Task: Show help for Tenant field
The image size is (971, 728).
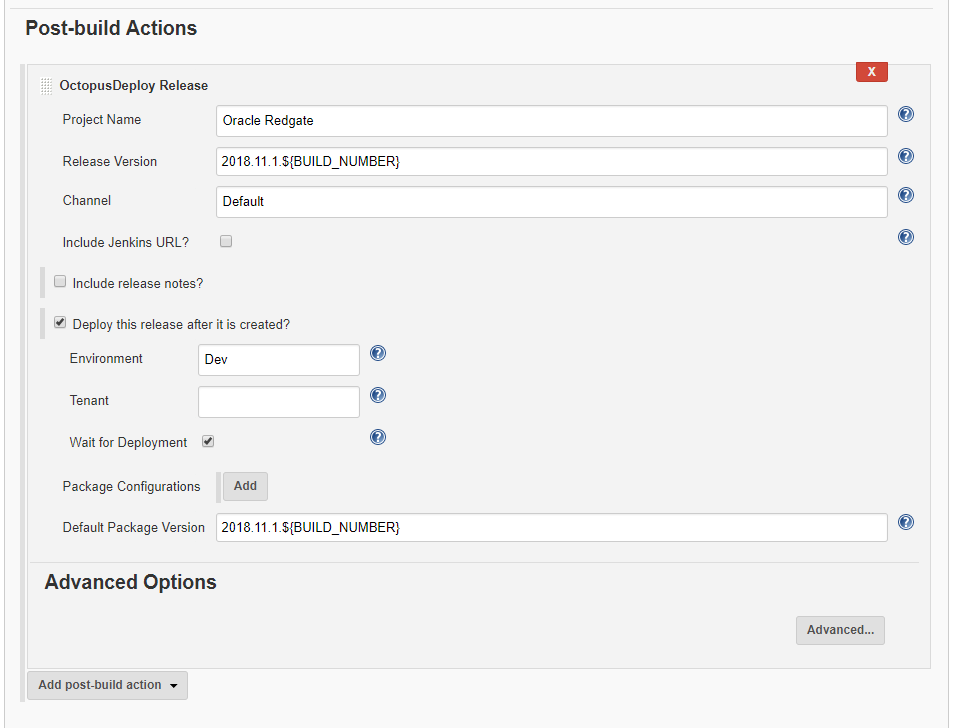Action: 378,396
